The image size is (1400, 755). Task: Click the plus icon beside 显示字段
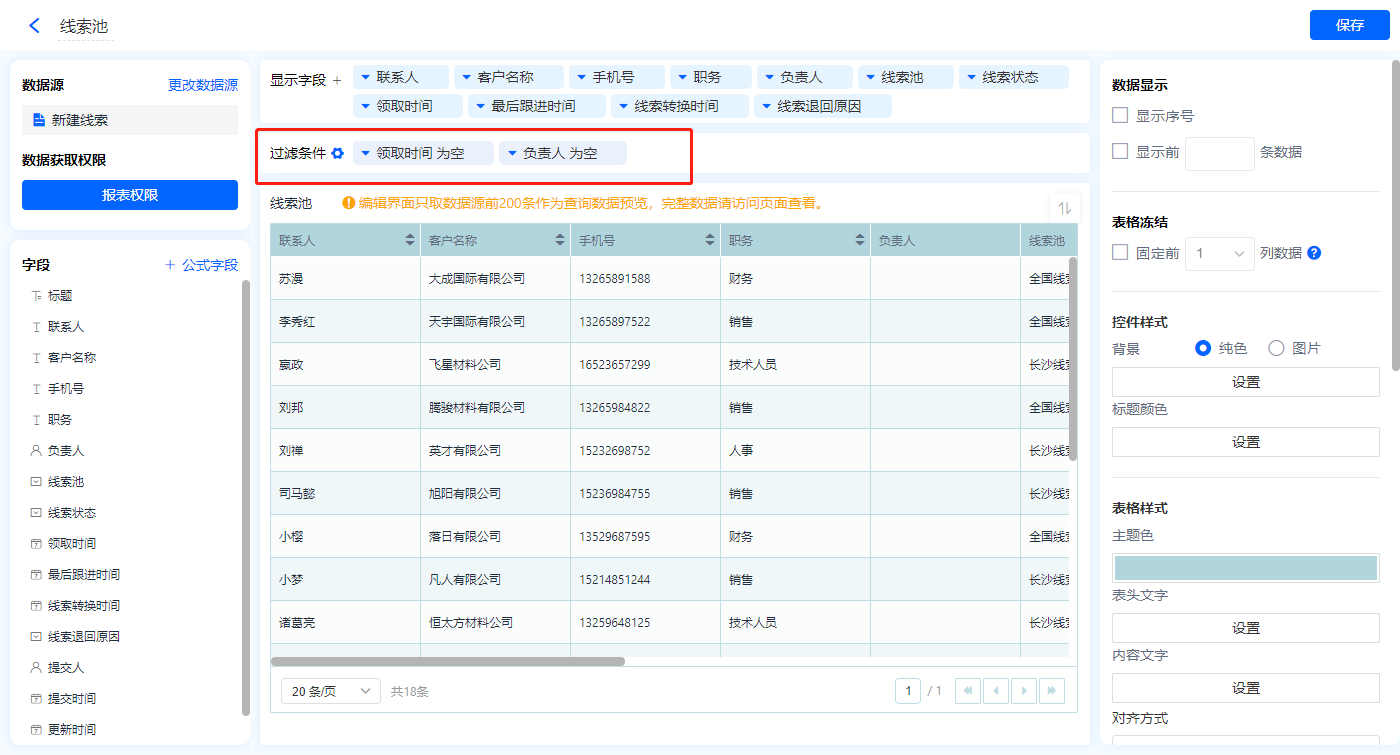337,80
